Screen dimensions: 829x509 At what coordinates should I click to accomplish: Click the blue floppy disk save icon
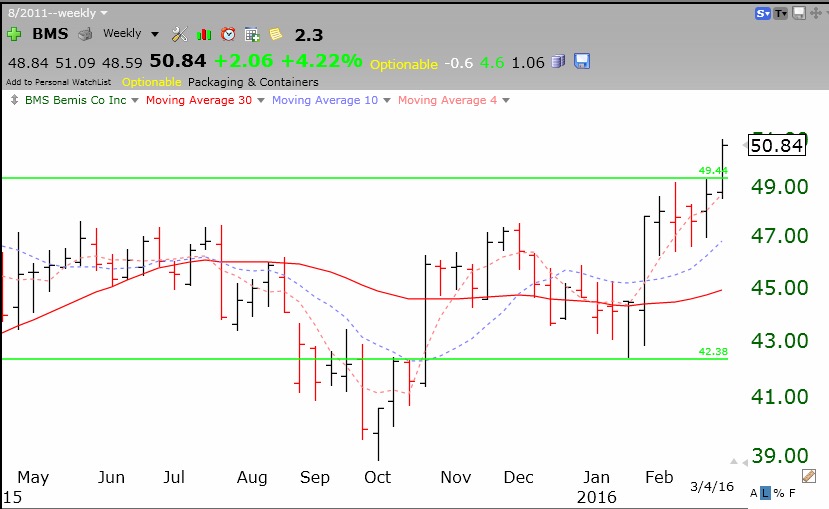(582, 61)
